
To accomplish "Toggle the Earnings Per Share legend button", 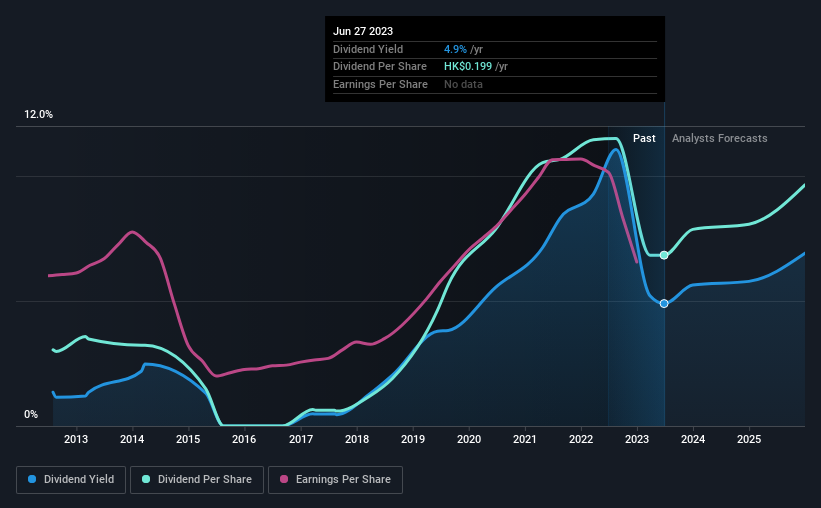I will tap(335, 480).
